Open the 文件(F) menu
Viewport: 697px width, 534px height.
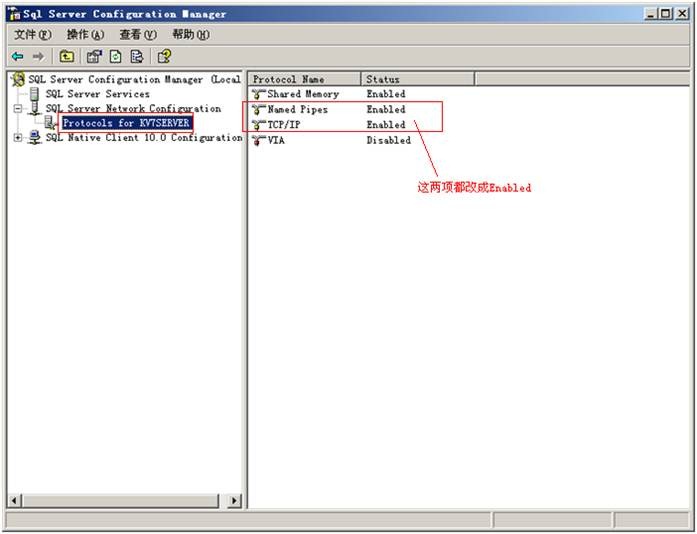pyautogui.click(x=32, y=34)
